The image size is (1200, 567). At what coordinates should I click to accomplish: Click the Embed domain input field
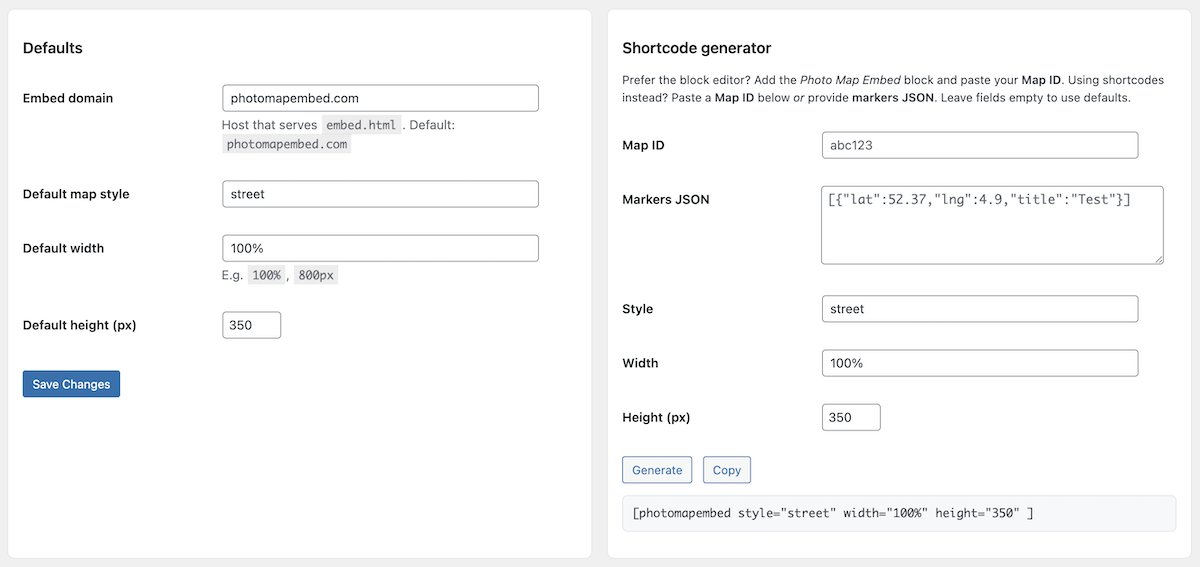tap(380, 98)
